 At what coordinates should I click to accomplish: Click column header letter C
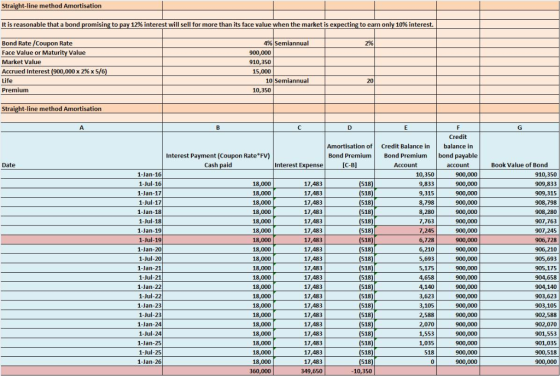[x=299, y=127]
